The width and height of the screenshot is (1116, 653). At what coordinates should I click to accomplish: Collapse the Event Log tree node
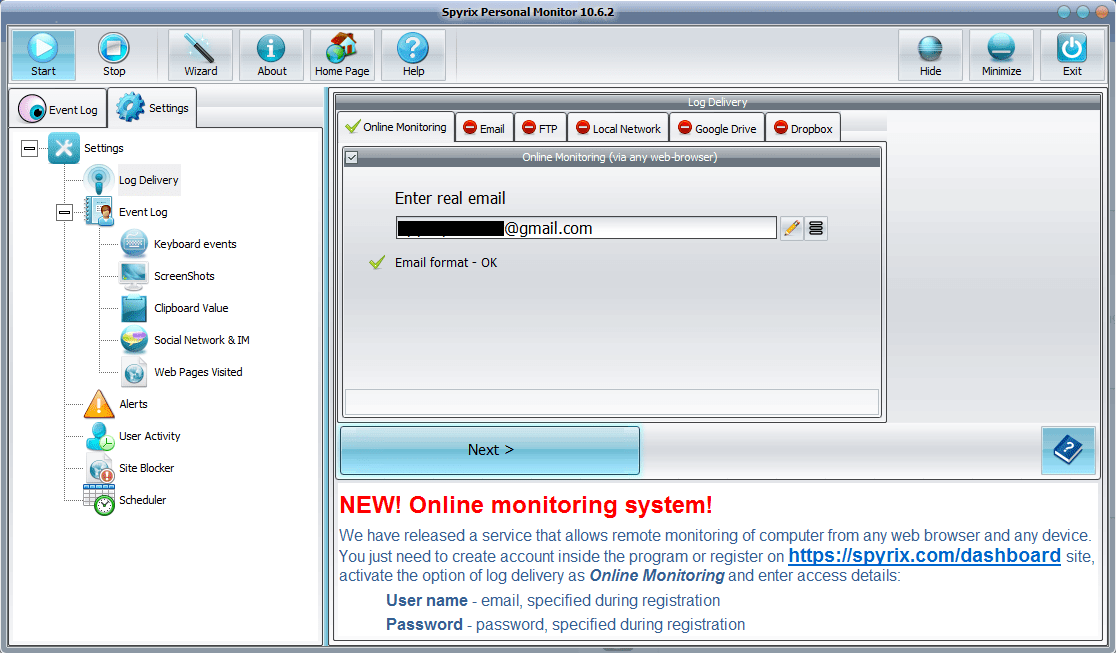pyautogui.click(x=65, y=212)
